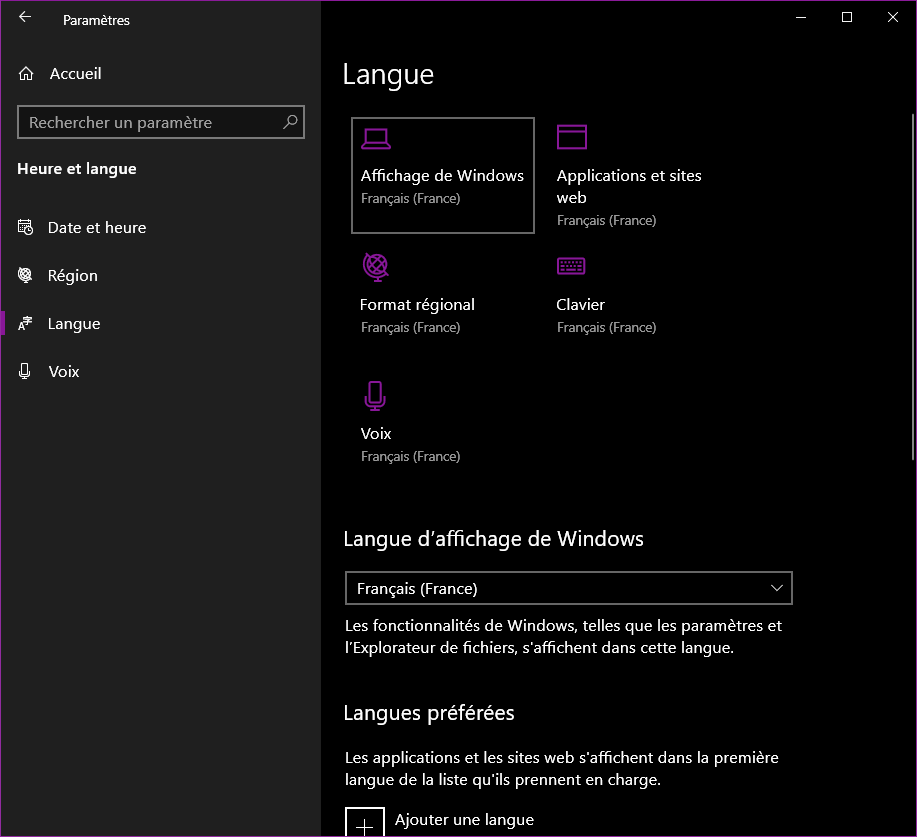Open the Français (France) display language dropdown

click(x=568, y=588)
